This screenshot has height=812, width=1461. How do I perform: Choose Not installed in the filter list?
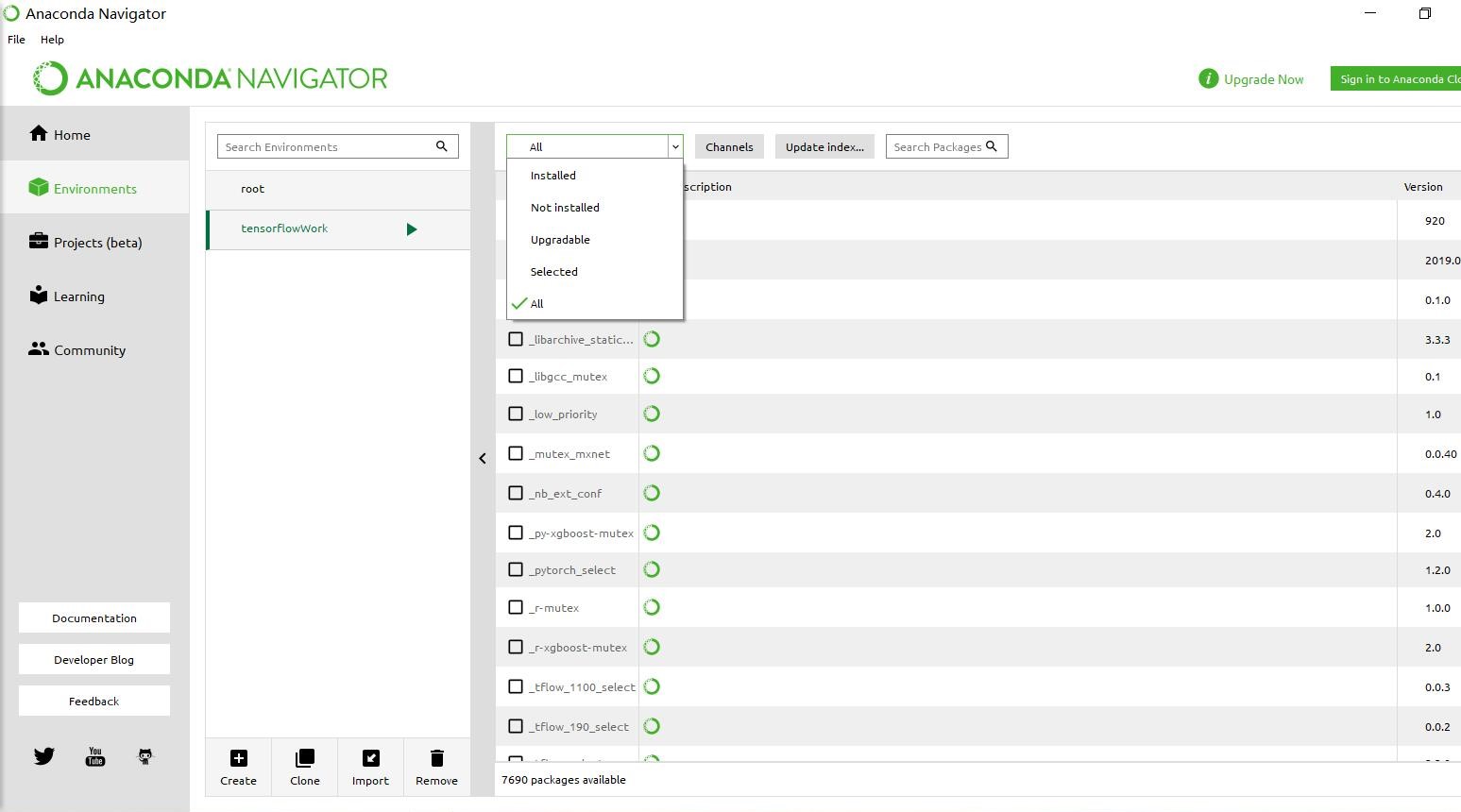pos(595,208)
